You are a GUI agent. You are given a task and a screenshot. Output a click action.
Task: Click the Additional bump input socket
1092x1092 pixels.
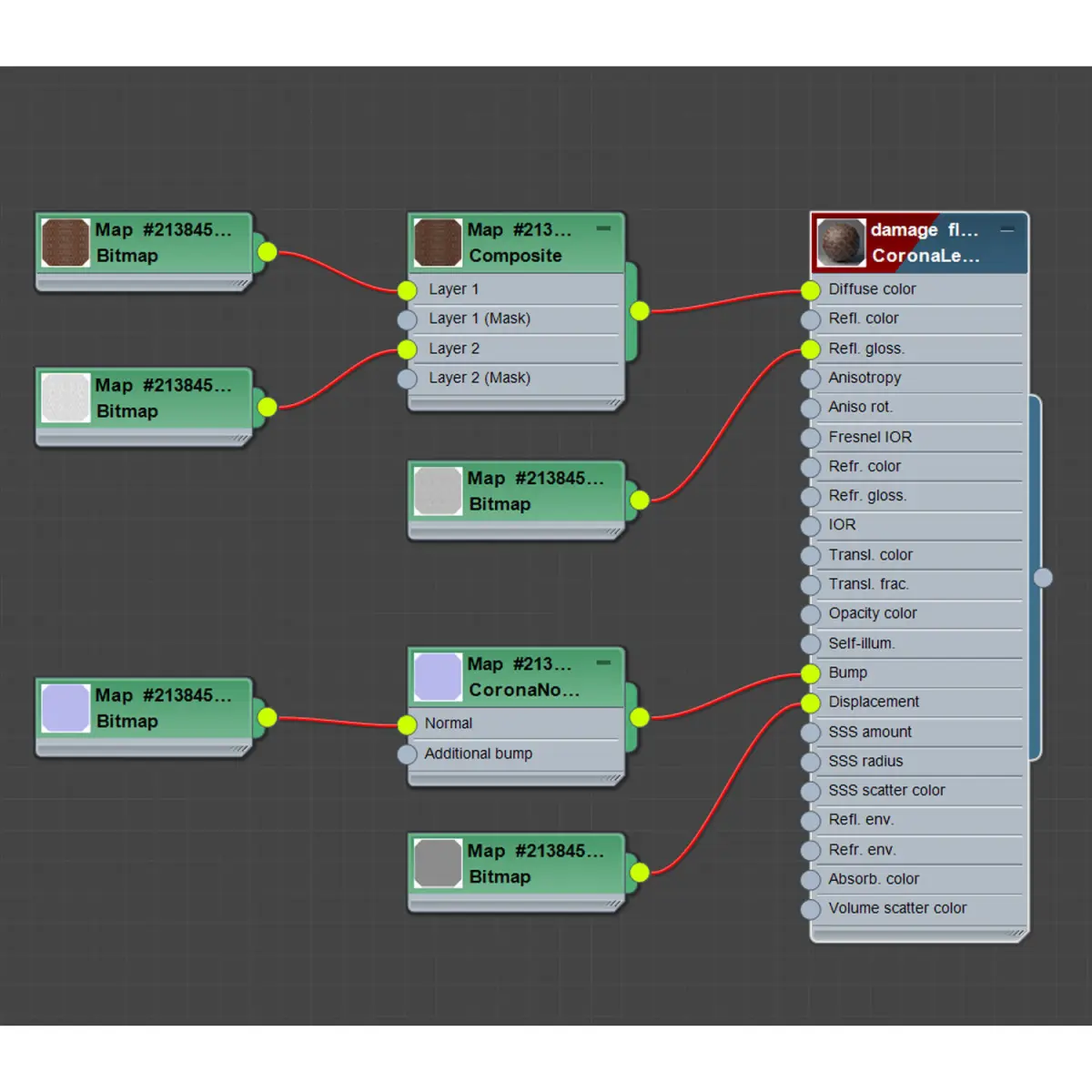pos(407,754)
